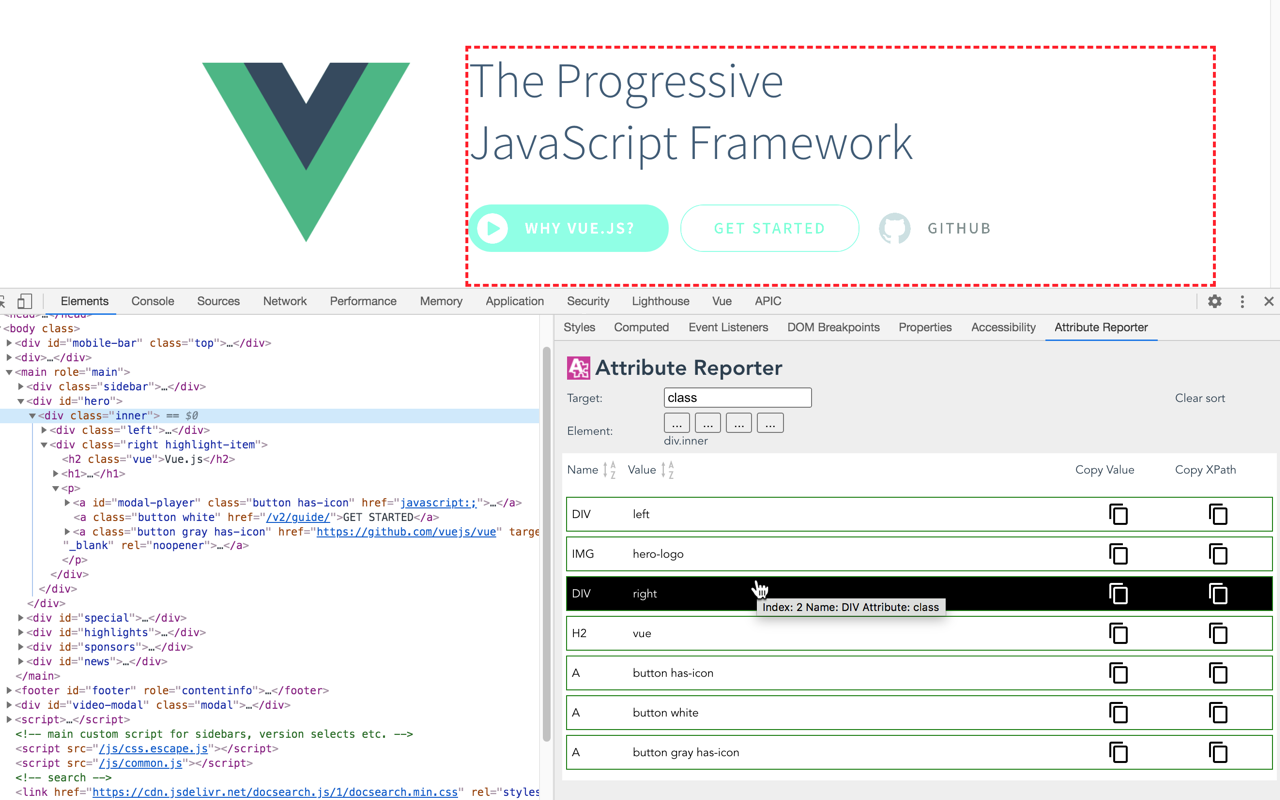Toggle the device toolbar icon
The height and width of the screenshot is (800, 1280).
pyautogui.click(x=25, y=301)
